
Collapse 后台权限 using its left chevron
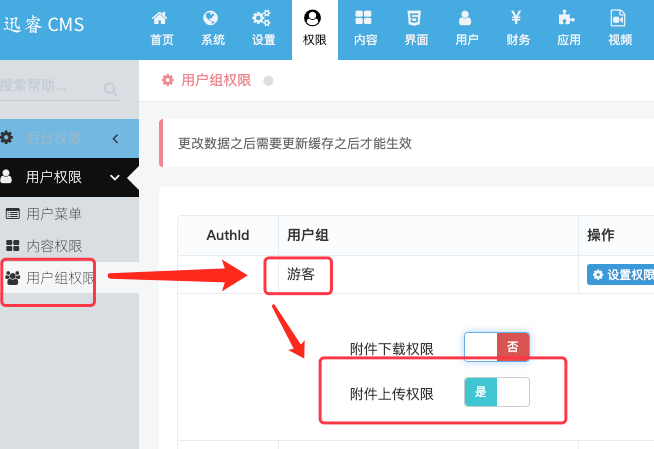coord(116,138)
